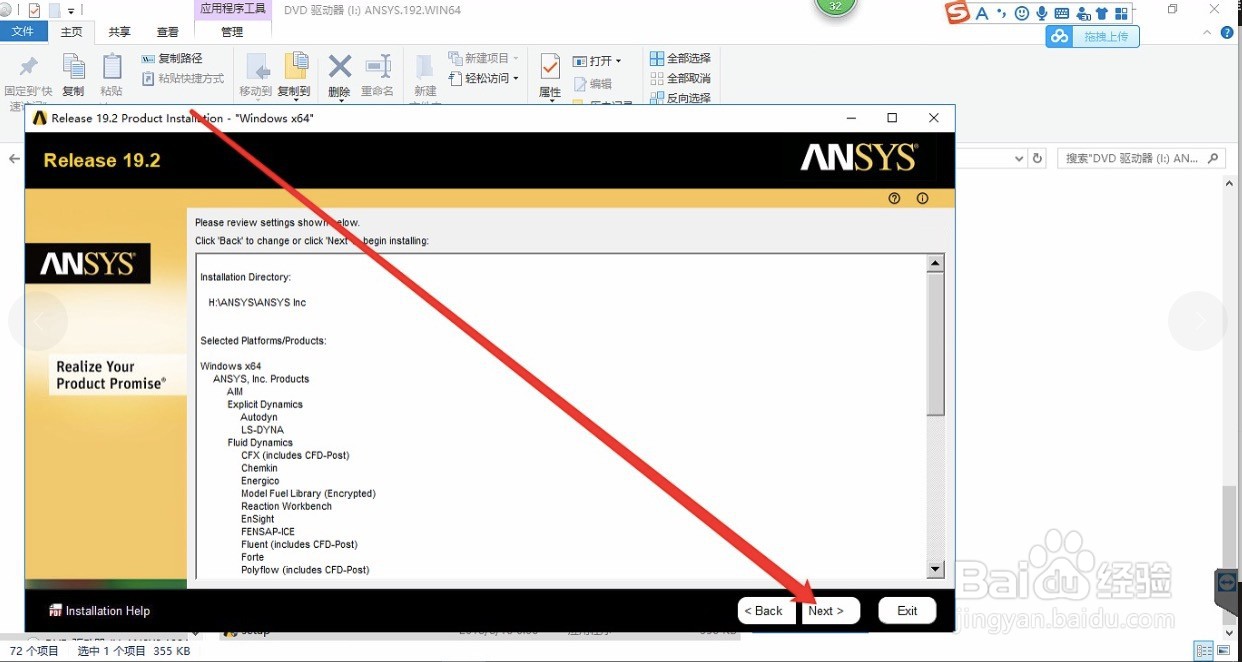Click the Explorer back arrow
Screen dimensions: 1242x662
point(14,159)
